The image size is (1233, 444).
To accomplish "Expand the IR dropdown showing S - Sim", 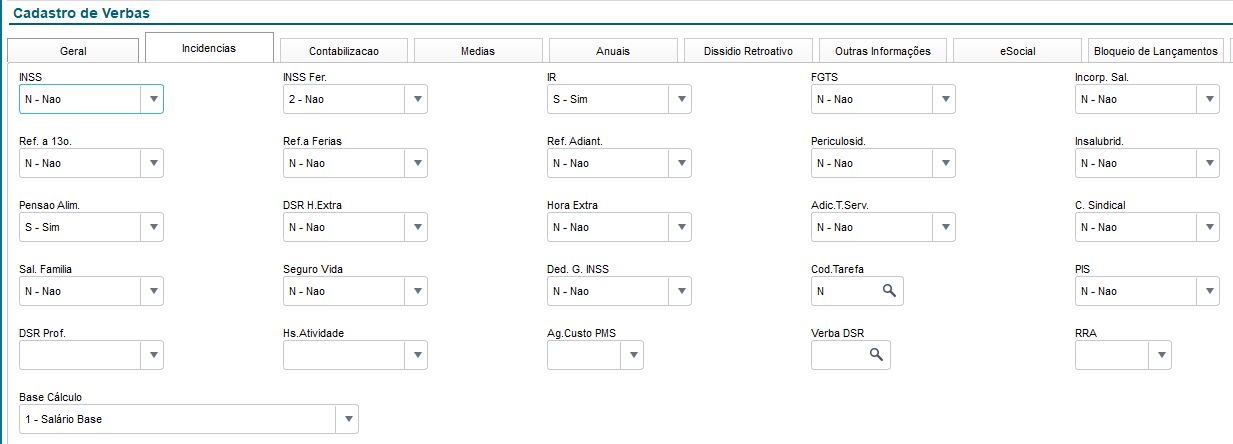I will tap(680, 99).
